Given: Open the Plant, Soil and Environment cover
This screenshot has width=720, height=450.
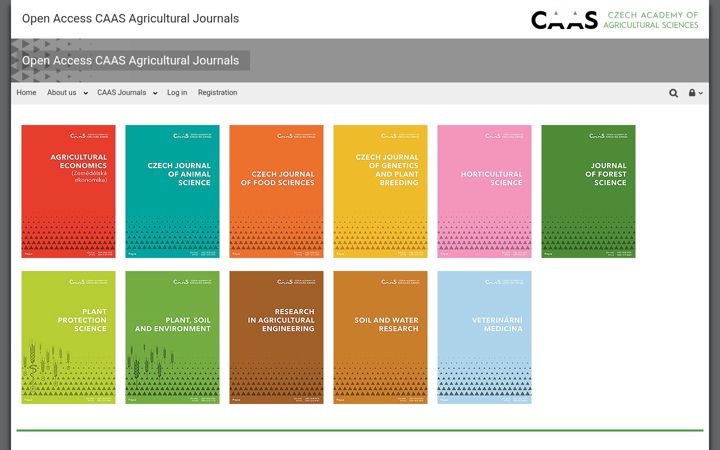Looking at the screenshot, I should tap(172, 338).
